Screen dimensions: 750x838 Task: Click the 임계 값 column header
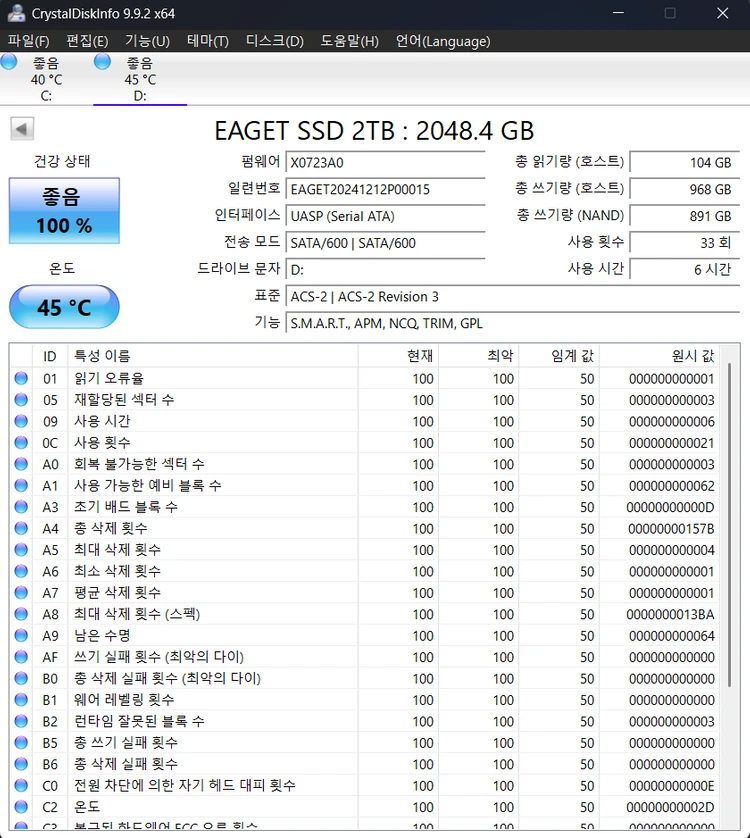(559, 355)
